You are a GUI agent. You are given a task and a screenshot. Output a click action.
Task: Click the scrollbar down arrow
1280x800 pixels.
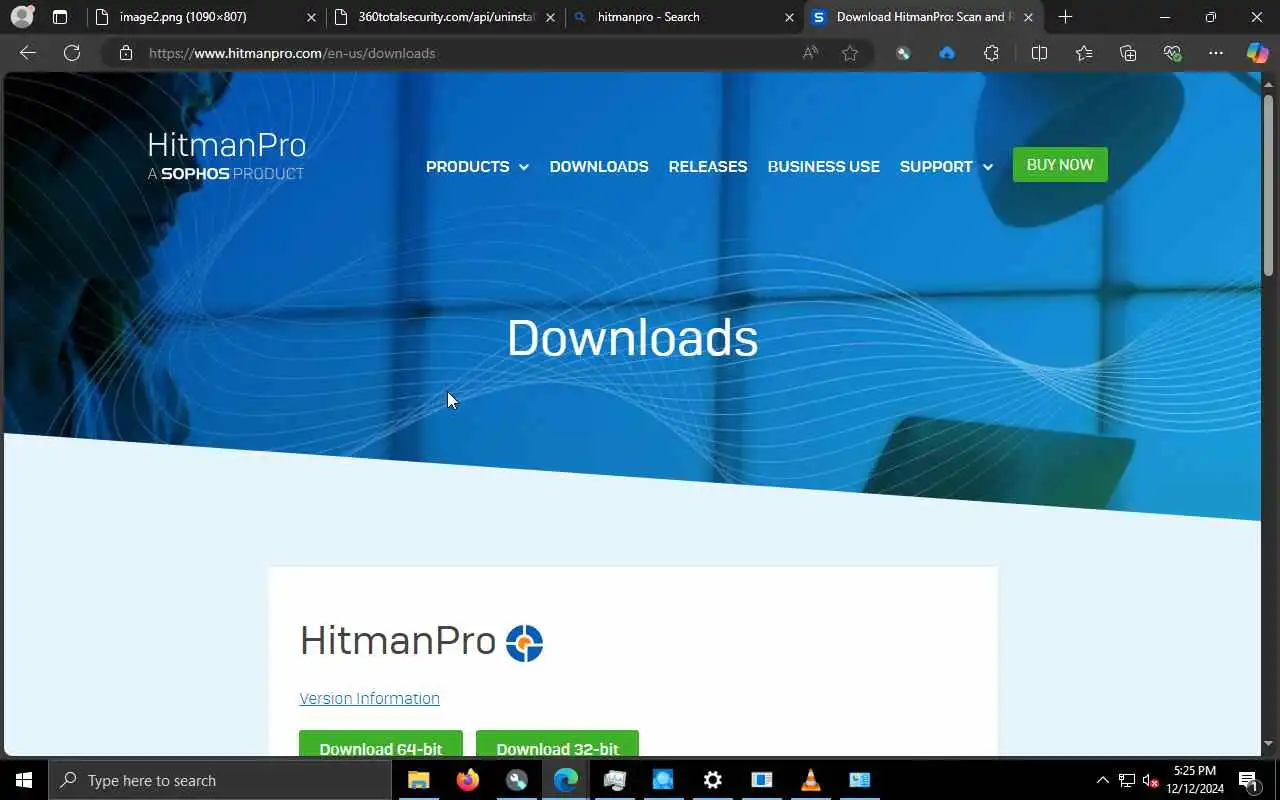(x=1269, y=744)
